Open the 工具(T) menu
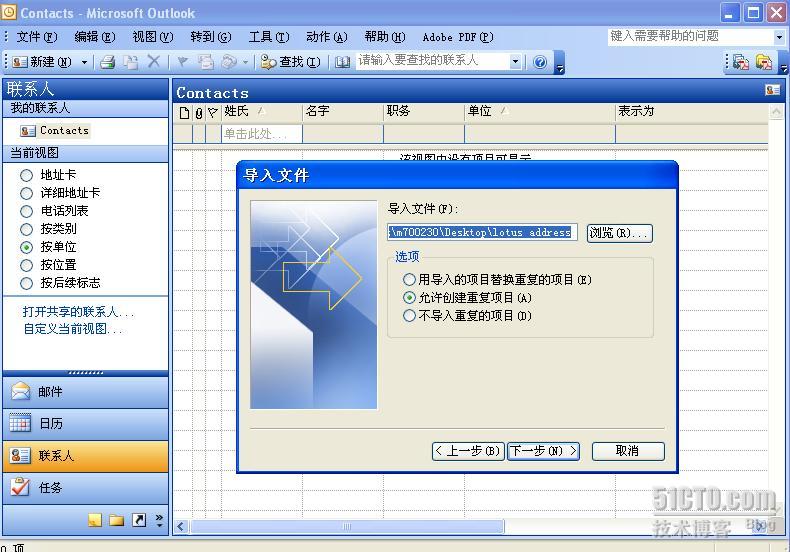The image size is (790, 552). point(269,37)
